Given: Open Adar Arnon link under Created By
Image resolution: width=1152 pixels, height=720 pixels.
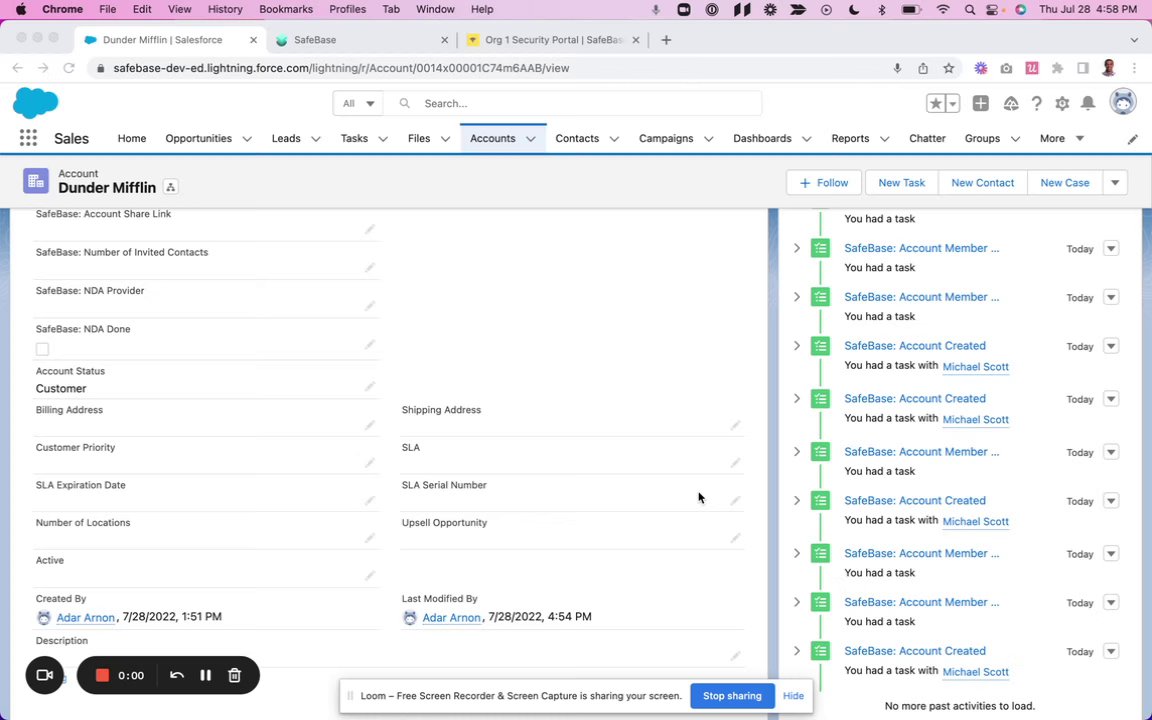Looking at the screenshot, I should (85, 618).
